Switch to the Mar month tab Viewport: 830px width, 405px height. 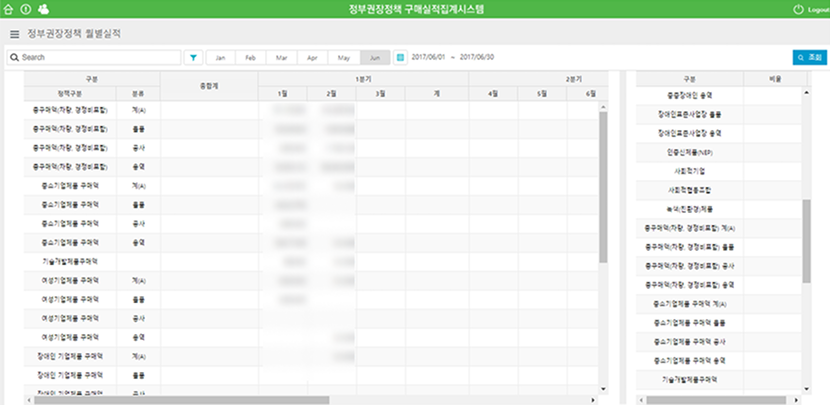click(x=282, y=58)
